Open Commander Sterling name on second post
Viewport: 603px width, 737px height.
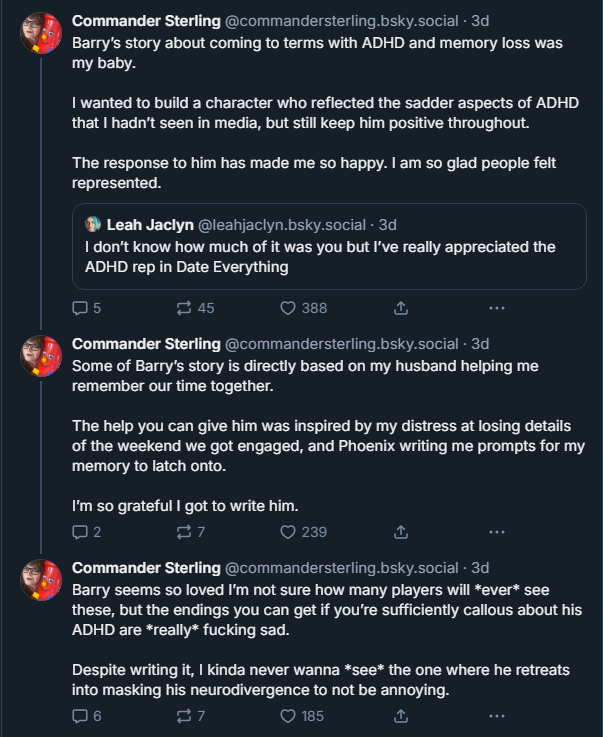pos(146,344)
